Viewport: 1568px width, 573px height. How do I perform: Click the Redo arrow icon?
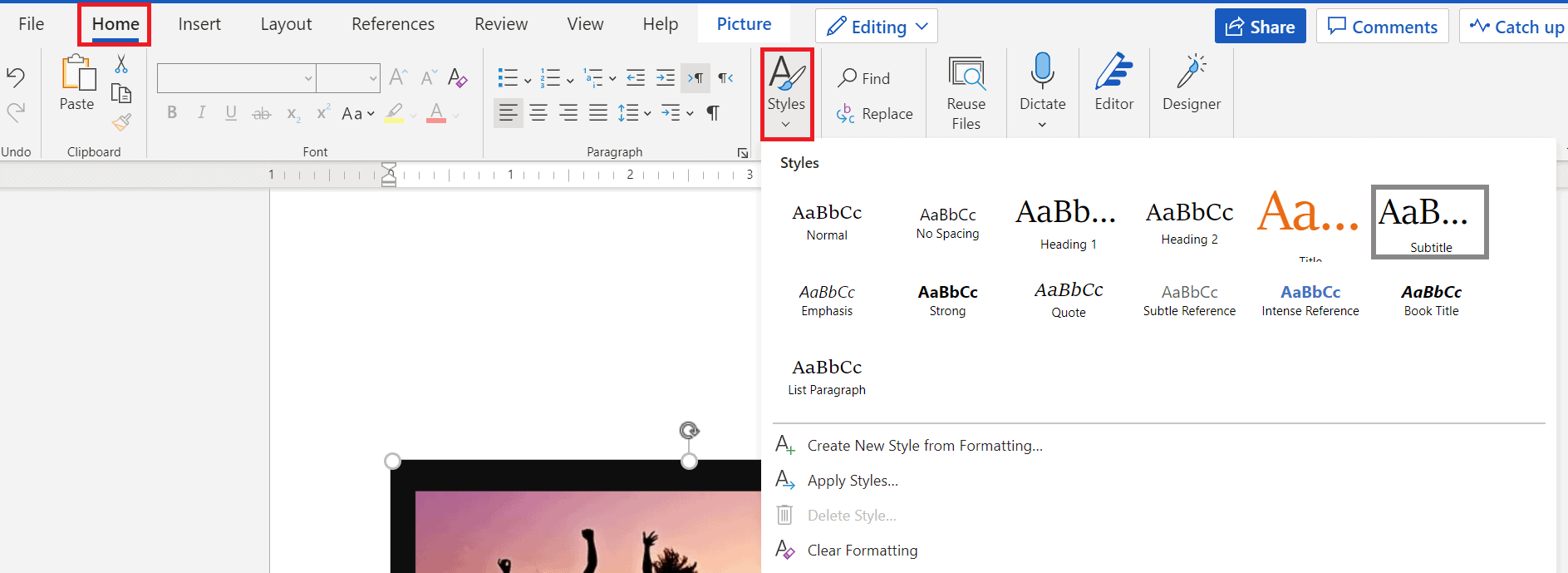16,112
